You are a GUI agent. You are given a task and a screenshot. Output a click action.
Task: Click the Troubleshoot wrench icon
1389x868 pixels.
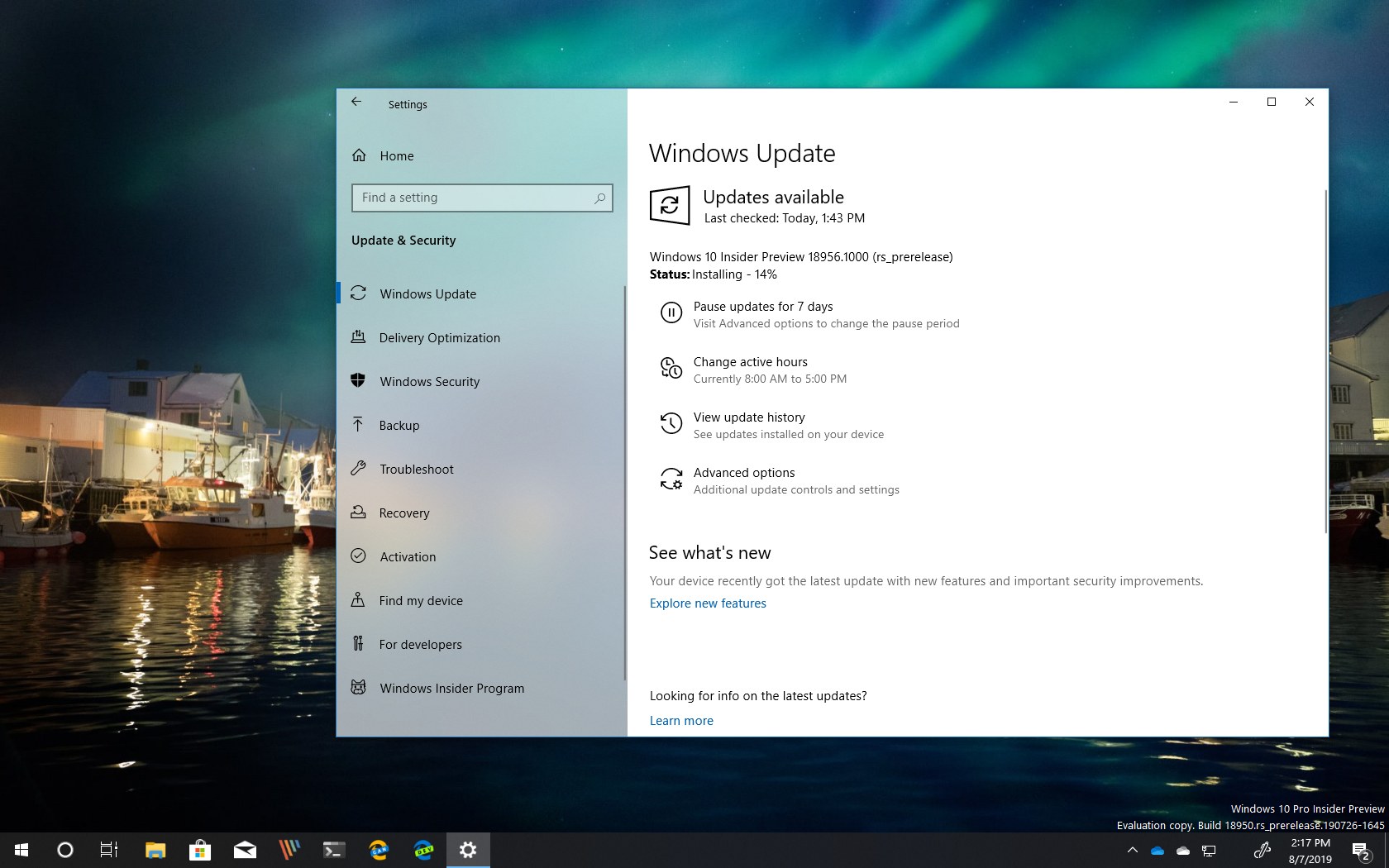358,469
